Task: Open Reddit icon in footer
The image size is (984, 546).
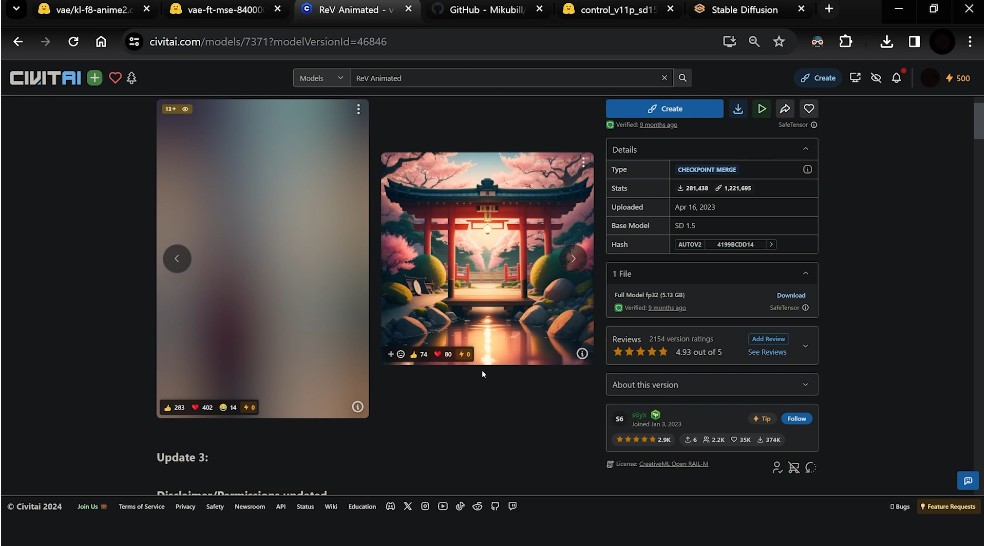Action: [x=478, y=506]
